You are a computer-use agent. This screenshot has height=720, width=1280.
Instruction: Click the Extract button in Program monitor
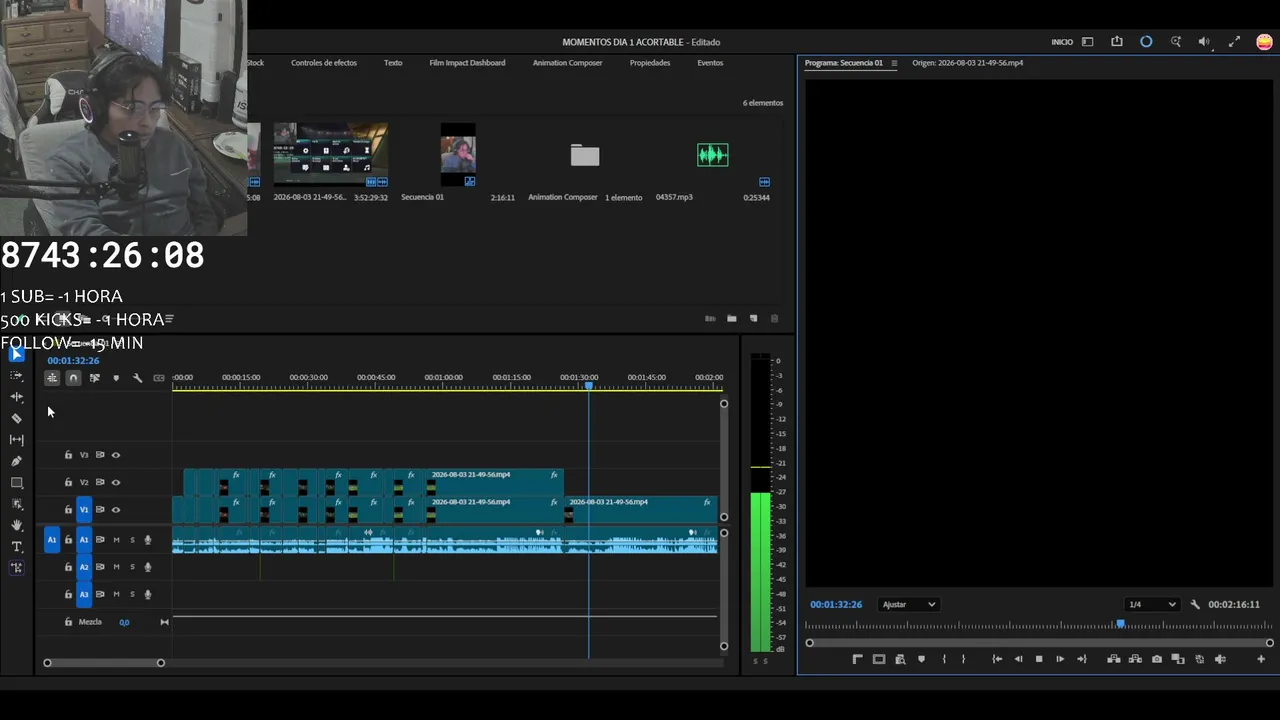coord(1135,659)
